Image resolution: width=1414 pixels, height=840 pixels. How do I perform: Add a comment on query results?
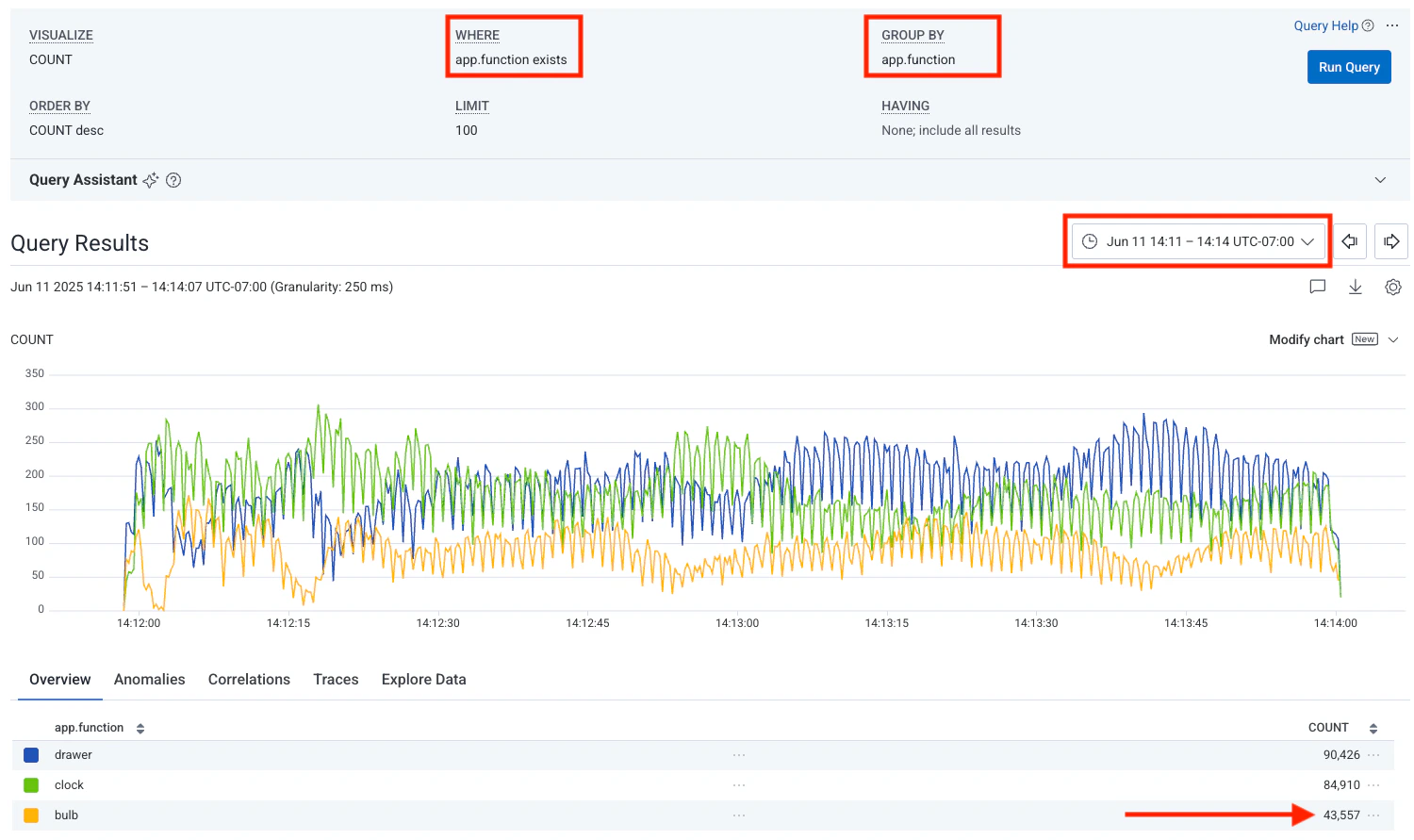(x=1318, y=287)
